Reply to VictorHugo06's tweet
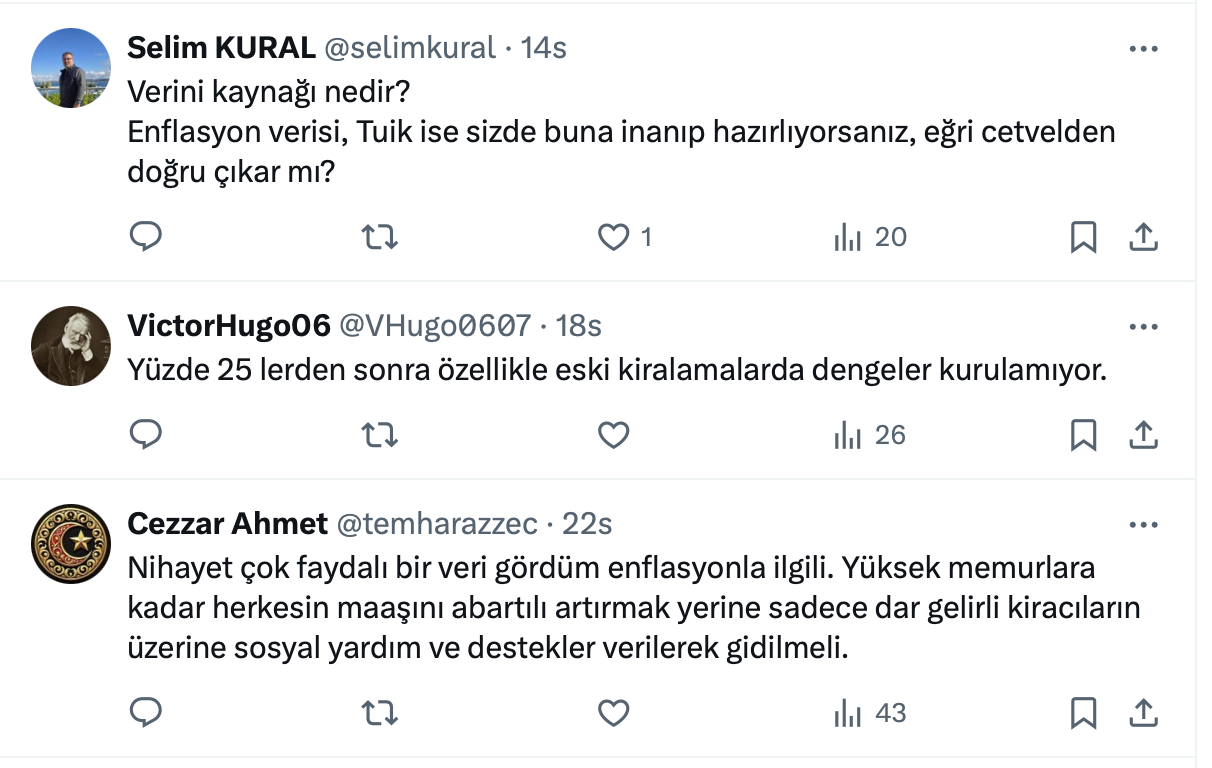 coord(147,435)
